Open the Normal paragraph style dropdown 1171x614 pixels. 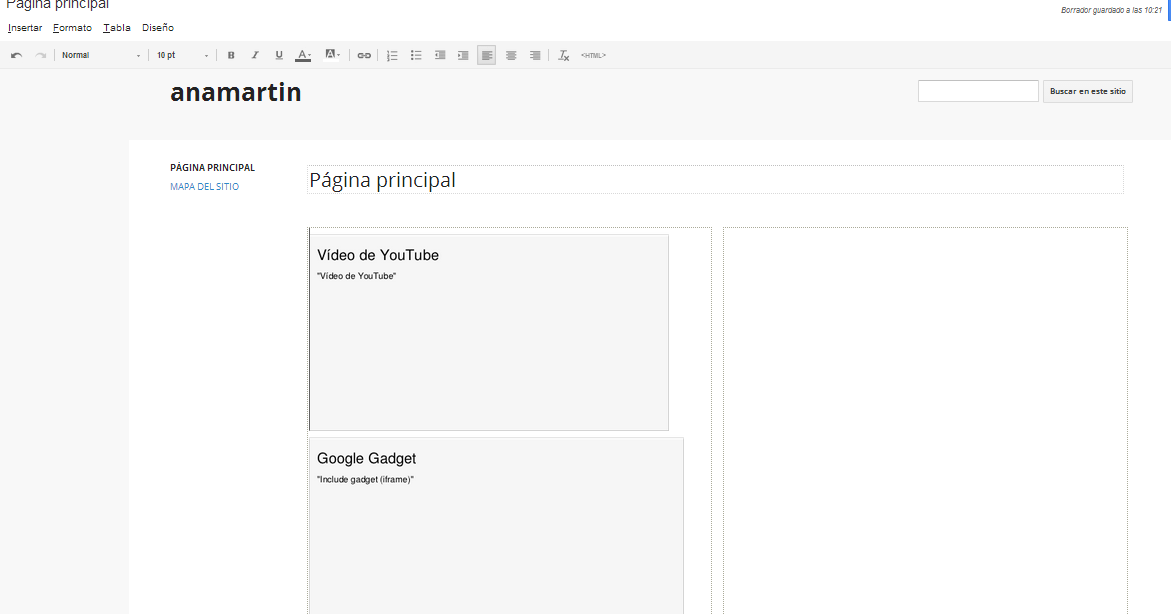point(101,55)
